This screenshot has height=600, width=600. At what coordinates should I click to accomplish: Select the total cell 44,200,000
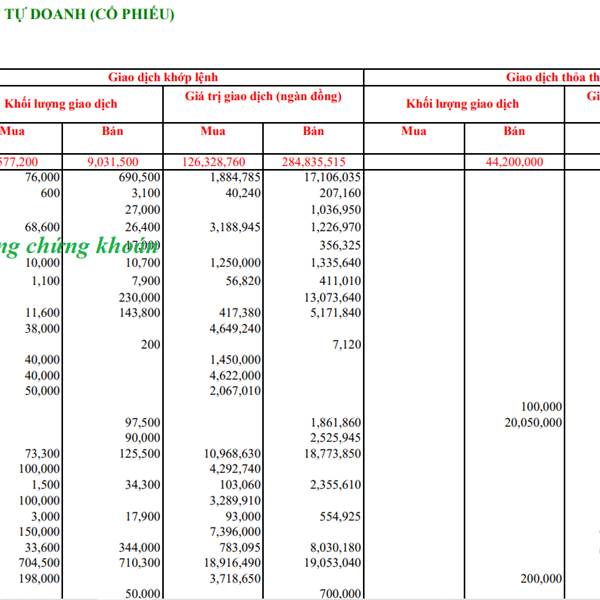pos(514,162)
